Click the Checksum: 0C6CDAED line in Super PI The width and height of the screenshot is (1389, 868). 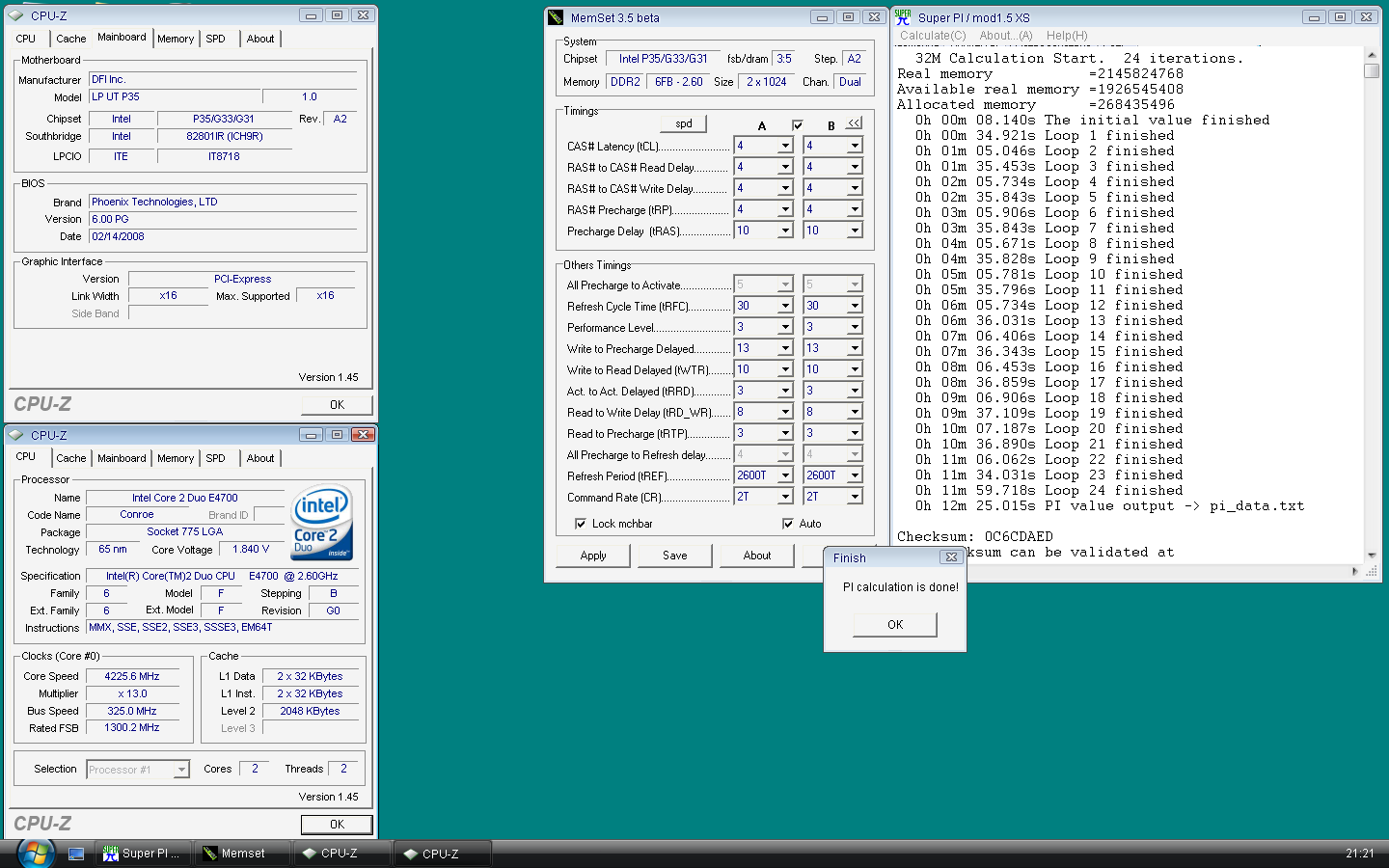pyautogui.click(x=975, y=536)
